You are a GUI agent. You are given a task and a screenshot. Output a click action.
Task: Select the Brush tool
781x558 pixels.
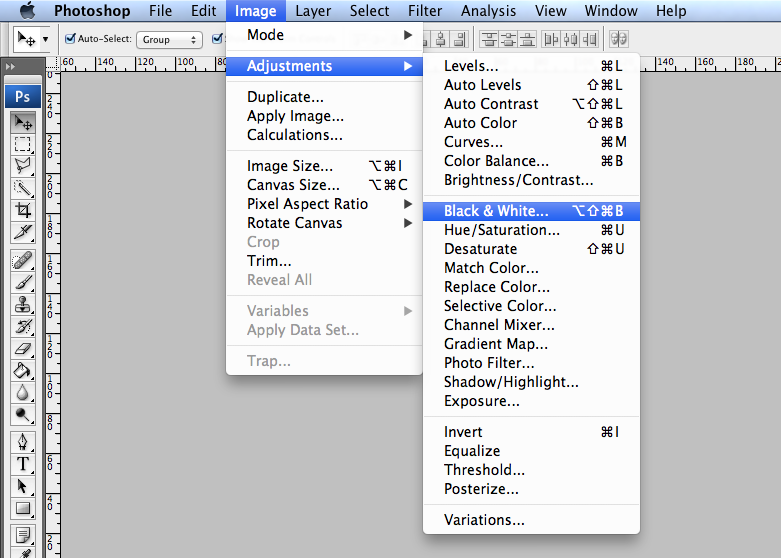(x=23, y=282)
